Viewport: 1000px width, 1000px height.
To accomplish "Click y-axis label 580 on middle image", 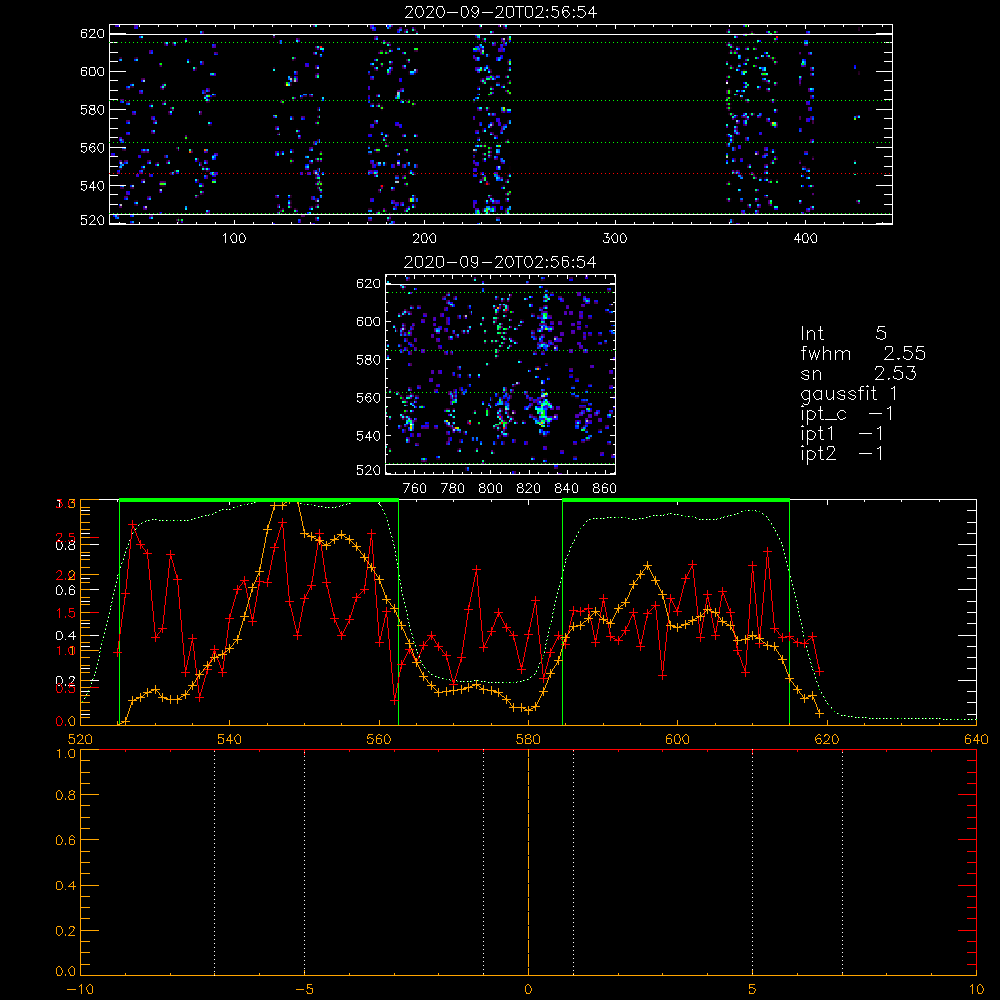I will [368, 360].
